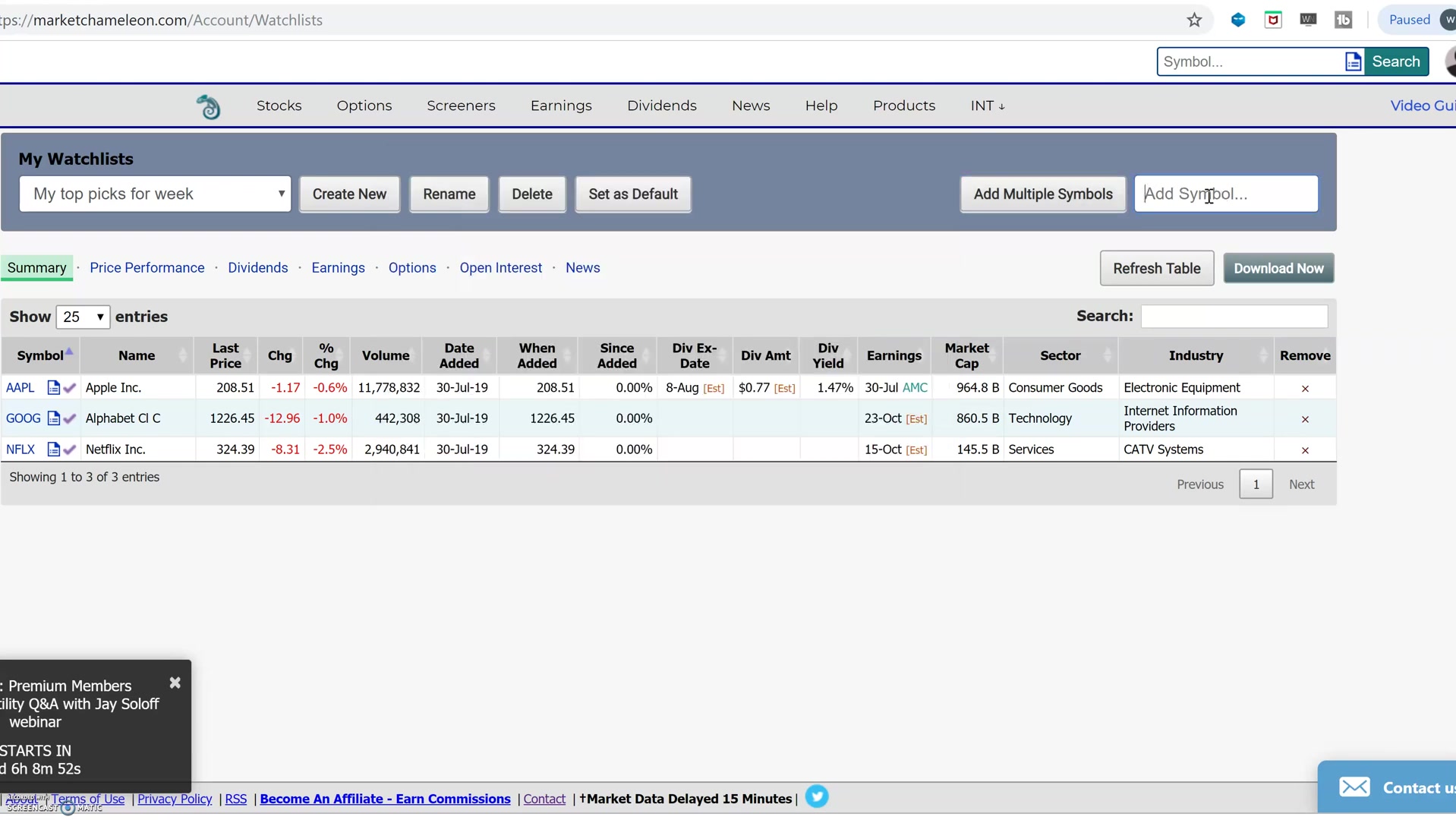Click the document icon next to NFLX
The width and height of the screenshot is (1456, 820).
(53, 449)
